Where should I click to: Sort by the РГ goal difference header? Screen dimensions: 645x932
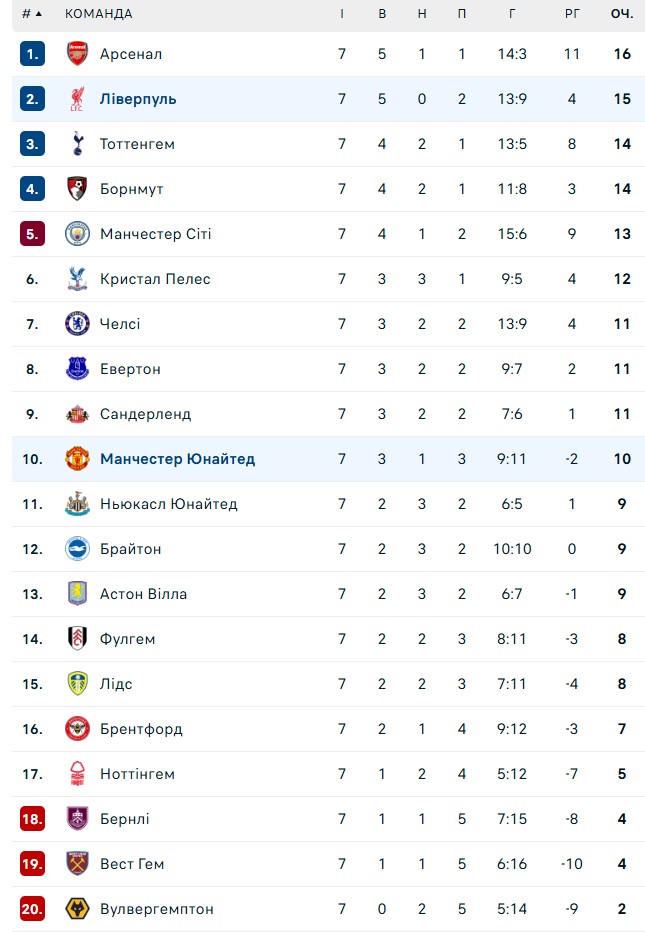[572, 14]
